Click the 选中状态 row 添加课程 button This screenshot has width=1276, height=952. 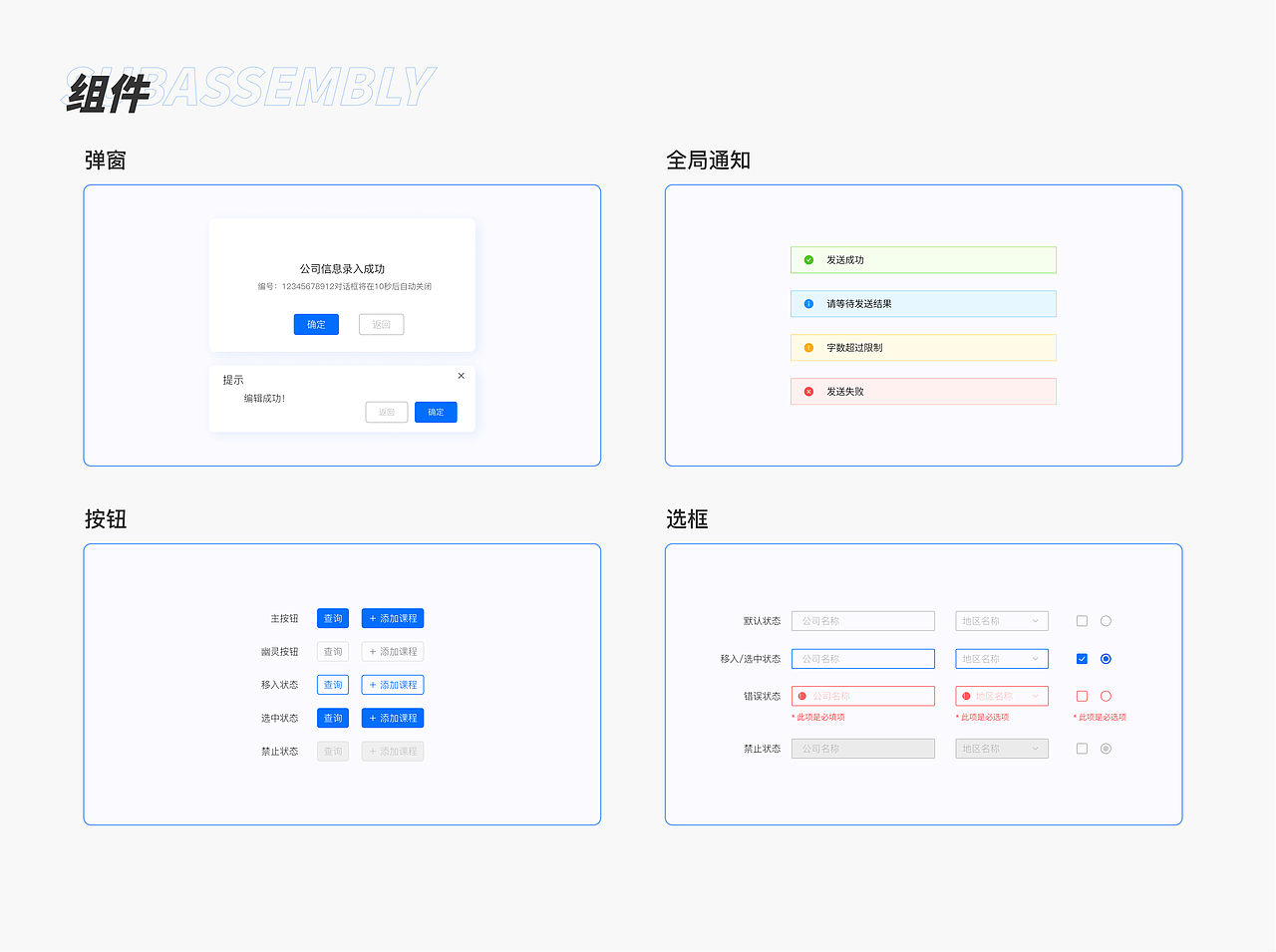tap(393, 719)
